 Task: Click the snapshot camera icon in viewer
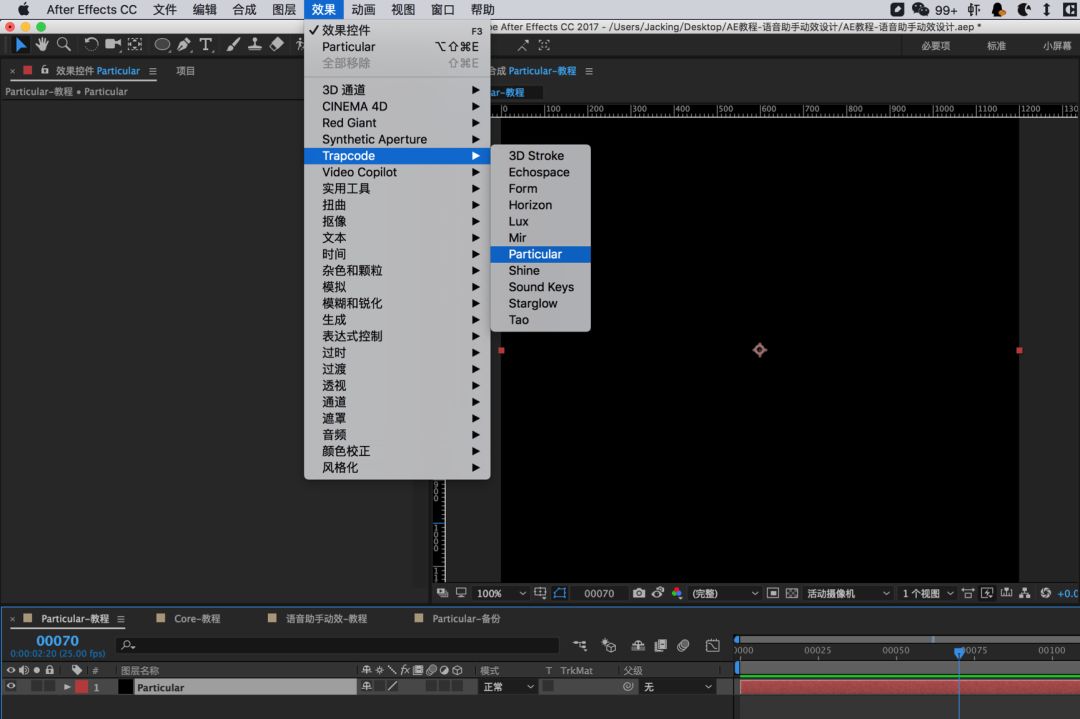(x=638, y=593)
